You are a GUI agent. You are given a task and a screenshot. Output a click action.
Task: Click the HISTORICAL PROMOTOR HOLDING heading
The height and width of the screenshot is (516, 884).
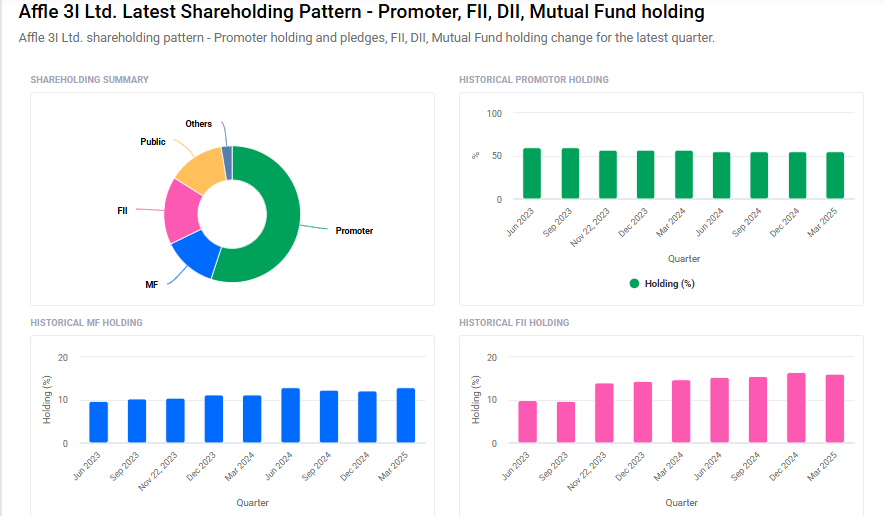534,80
